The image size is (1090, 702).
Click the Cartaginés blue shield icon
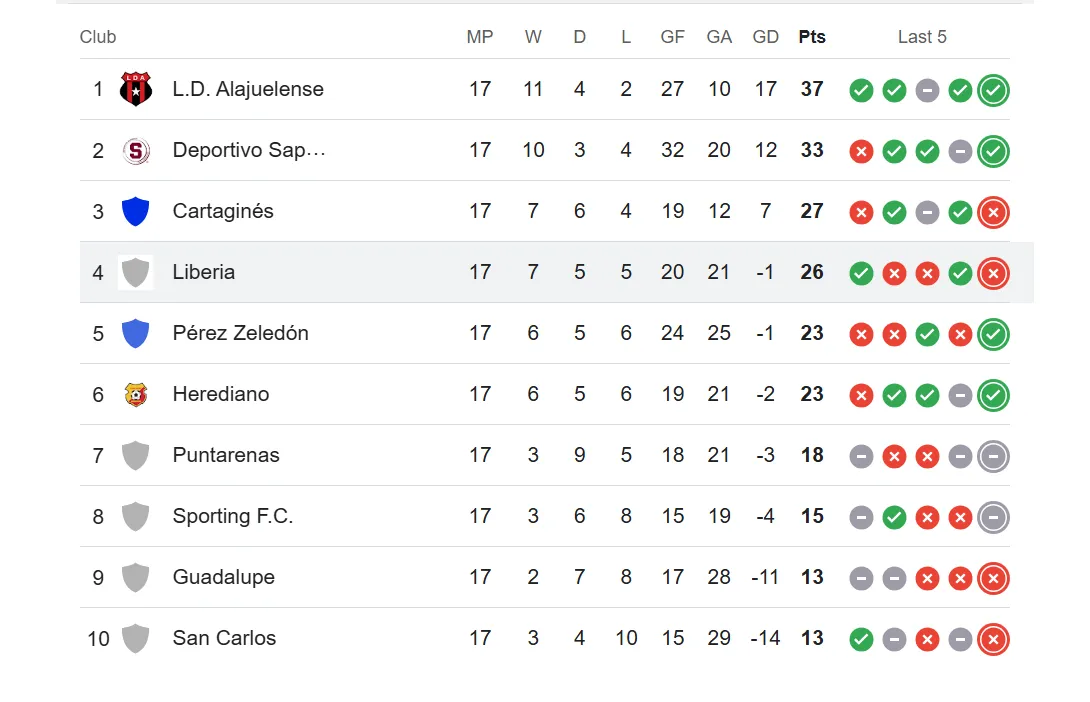(136, 211)
